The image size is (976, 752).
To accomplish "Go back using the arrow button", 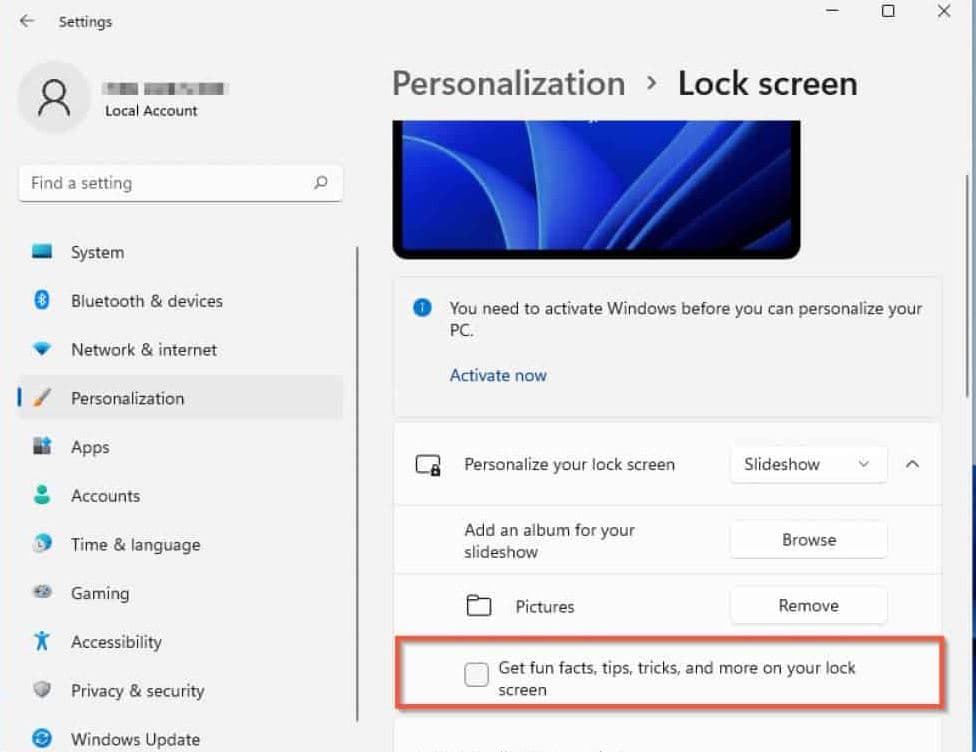I will click(27, 21).
